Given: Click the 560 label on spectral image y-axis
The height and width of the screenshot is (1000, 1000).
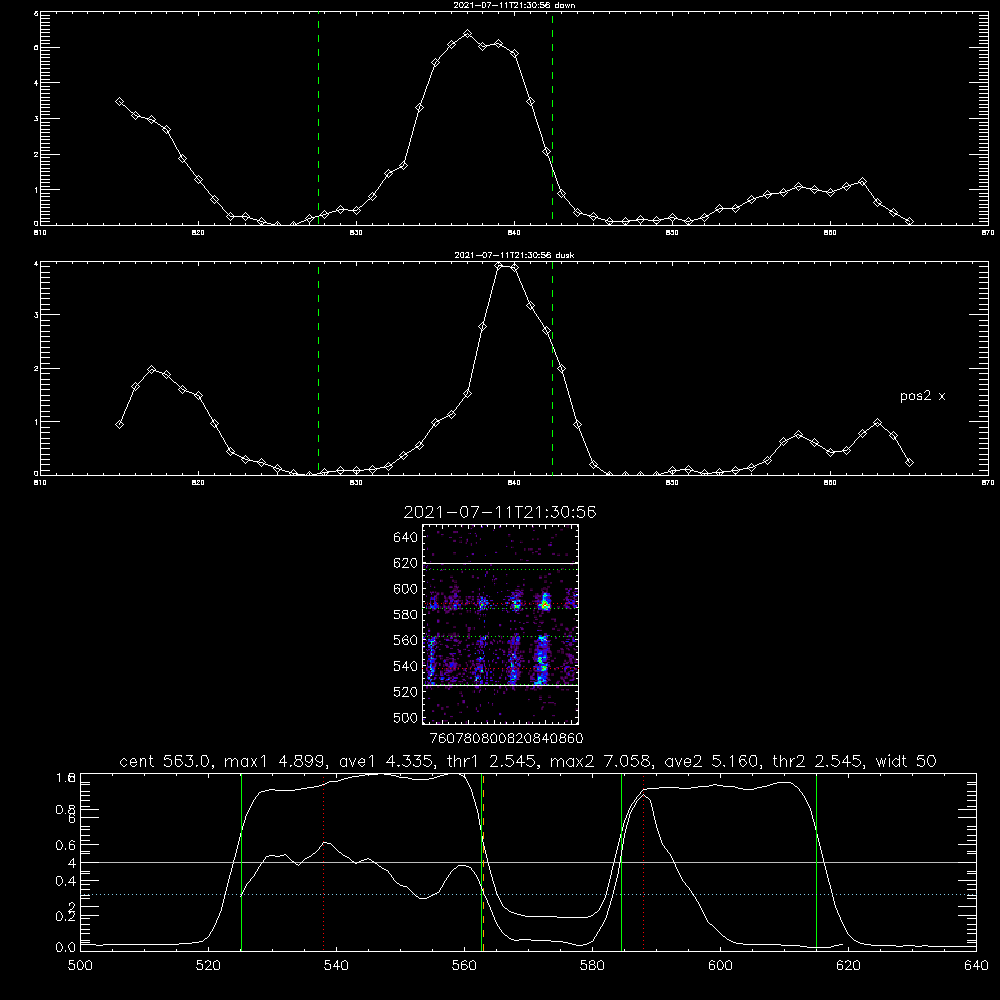Looking at the screenshot, I should coord(406,640).
